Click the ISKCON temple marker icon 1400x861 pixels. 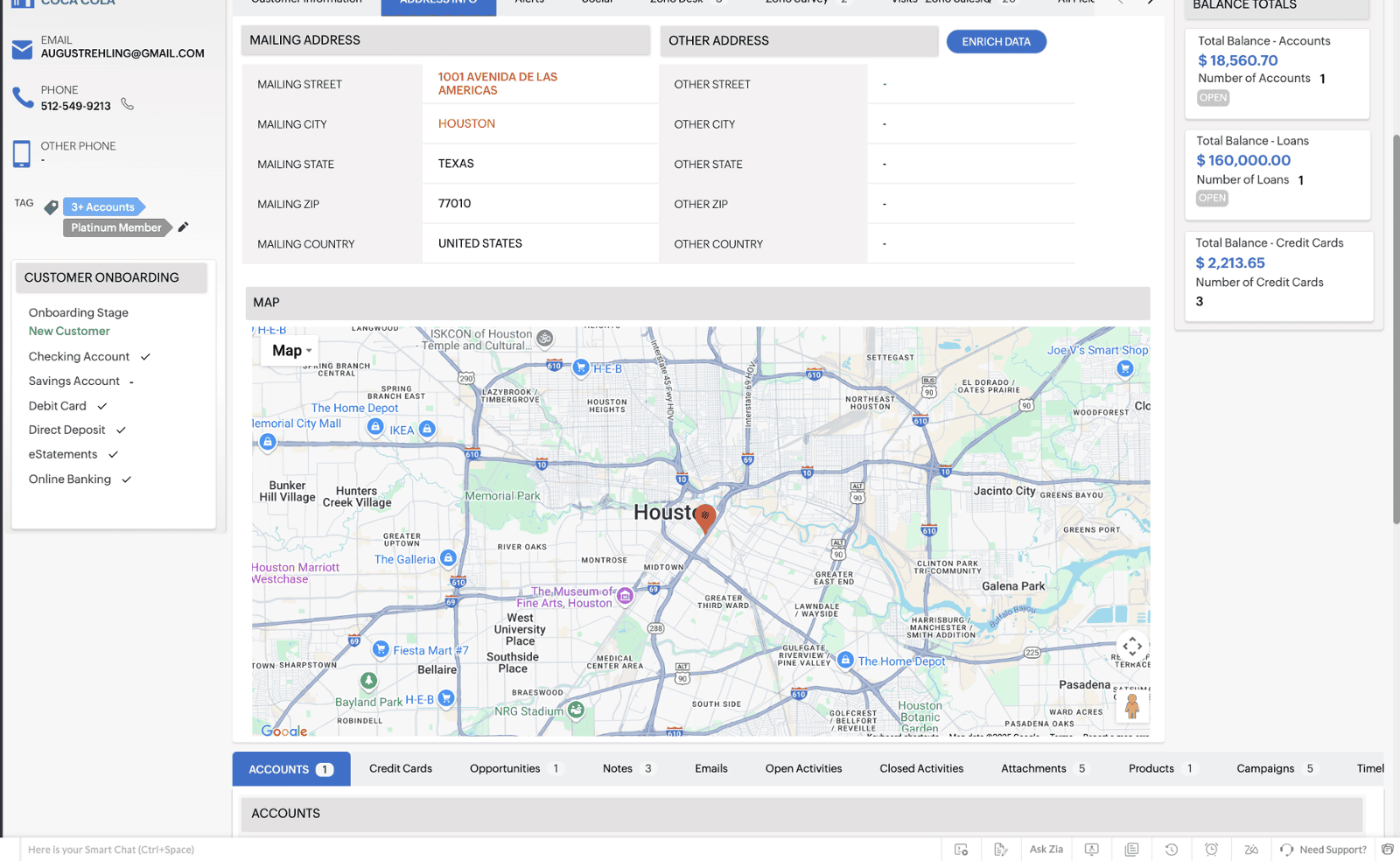(544, 338)
